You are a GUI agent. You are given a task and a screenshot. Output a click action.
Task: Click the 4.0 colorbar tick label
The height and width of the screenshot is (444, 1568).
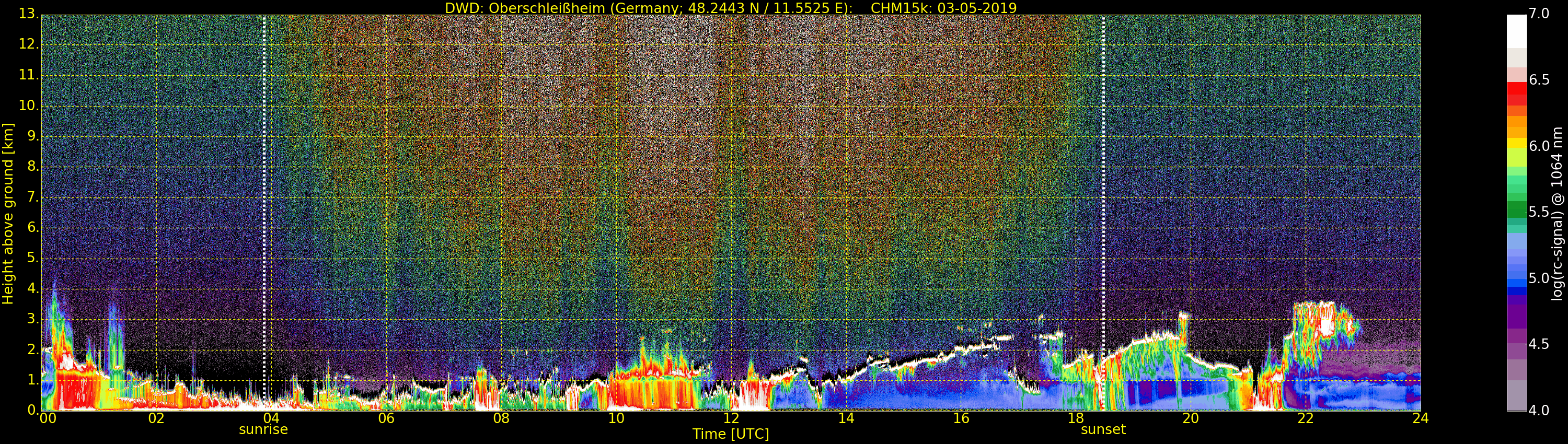[x=1539, y=411]
